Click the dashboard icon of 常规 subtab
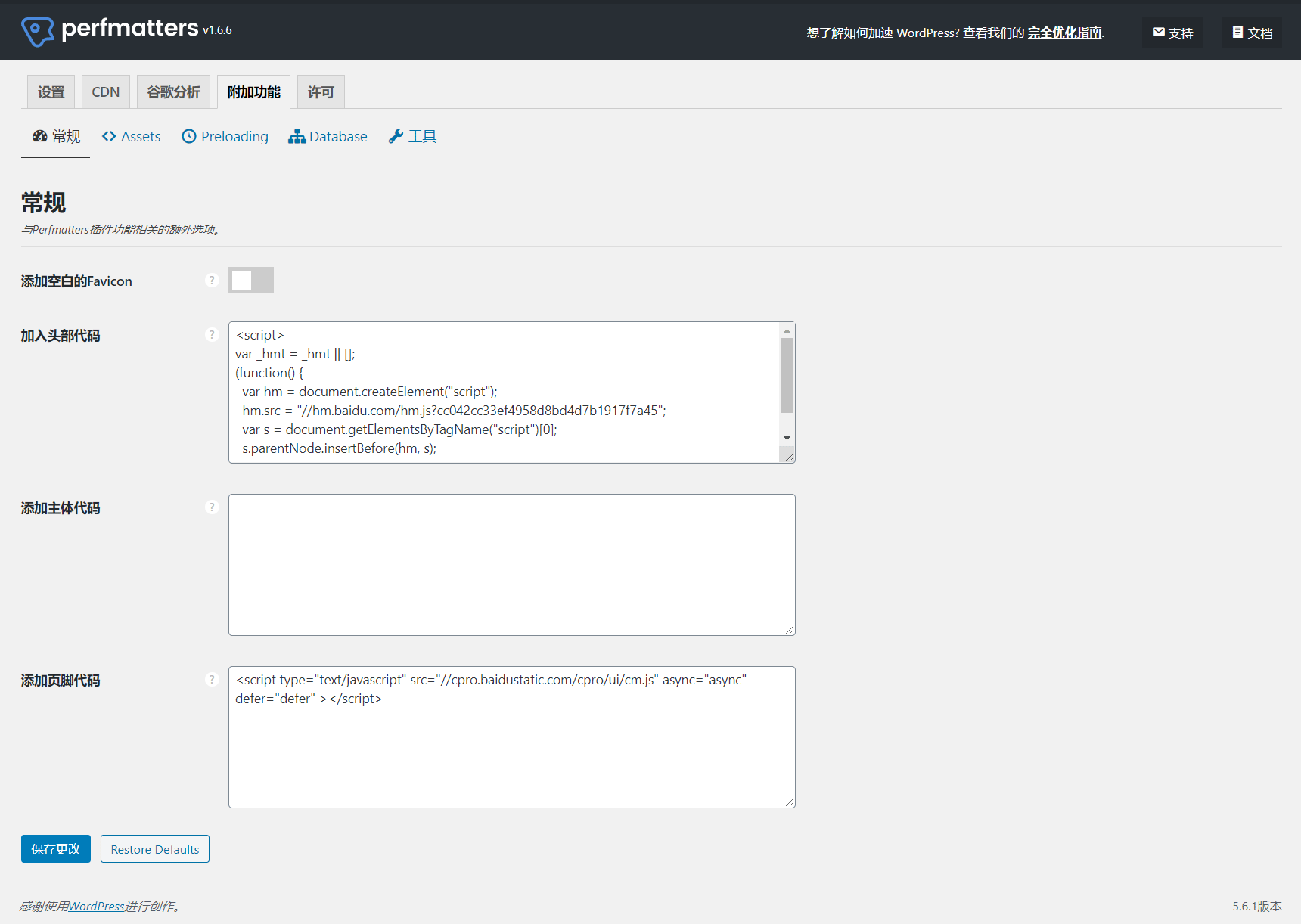Viewport: 1301px width, 924px height. point(40,136)
